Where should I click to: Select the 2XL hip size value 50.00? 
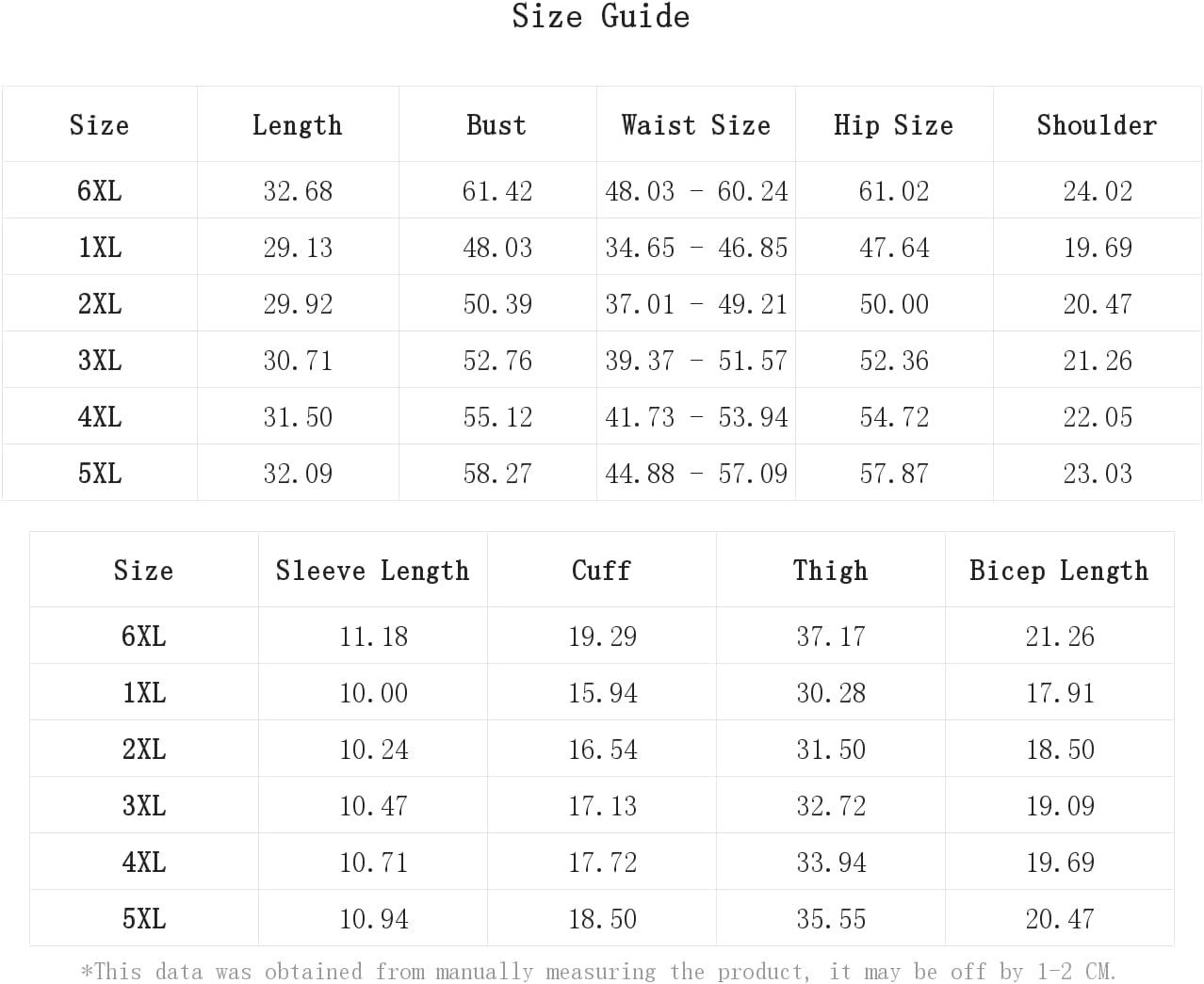click(x=894, y=304)
